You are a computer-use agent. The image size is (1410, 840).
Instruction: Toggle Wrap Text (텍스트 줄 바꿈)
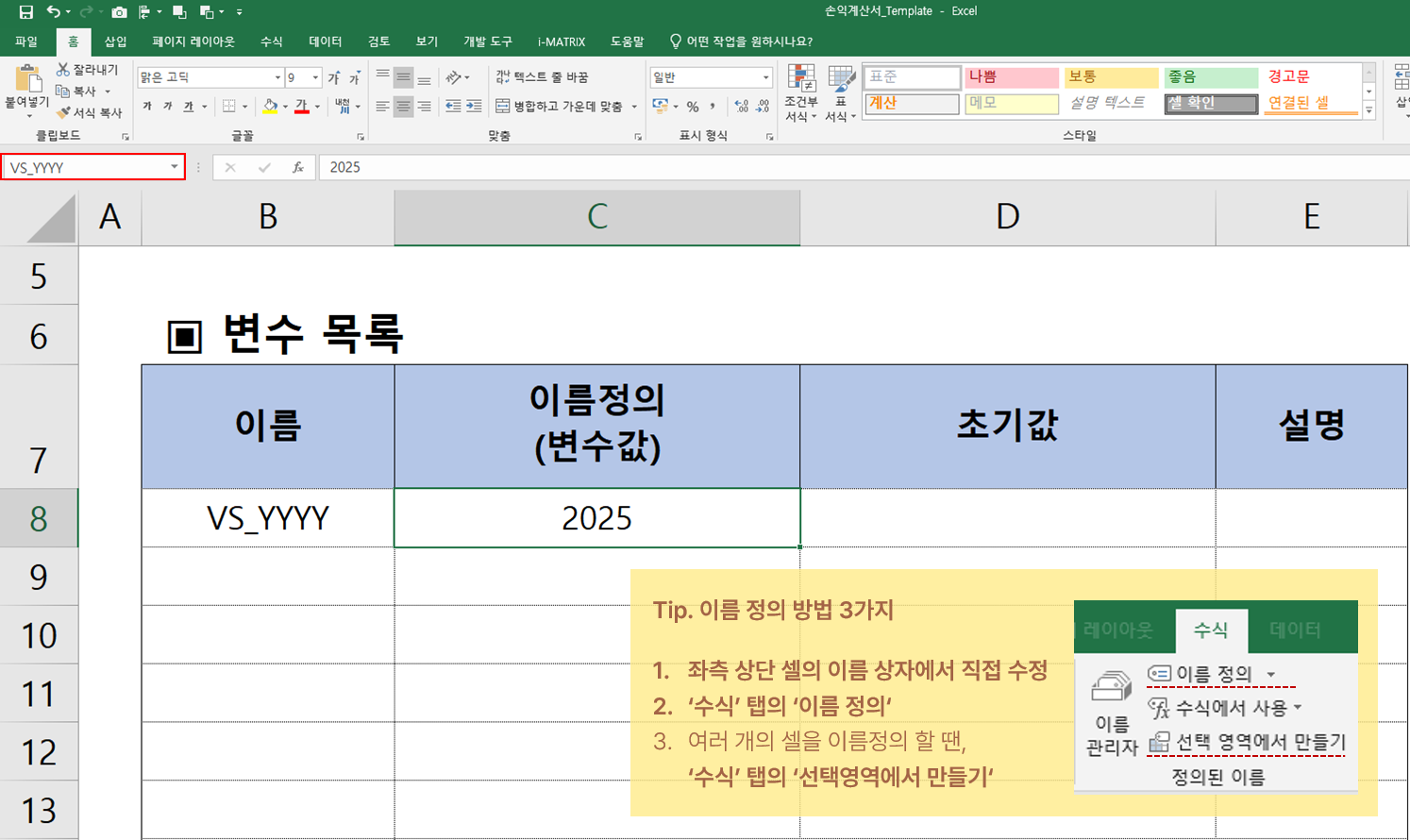point(542,77)
